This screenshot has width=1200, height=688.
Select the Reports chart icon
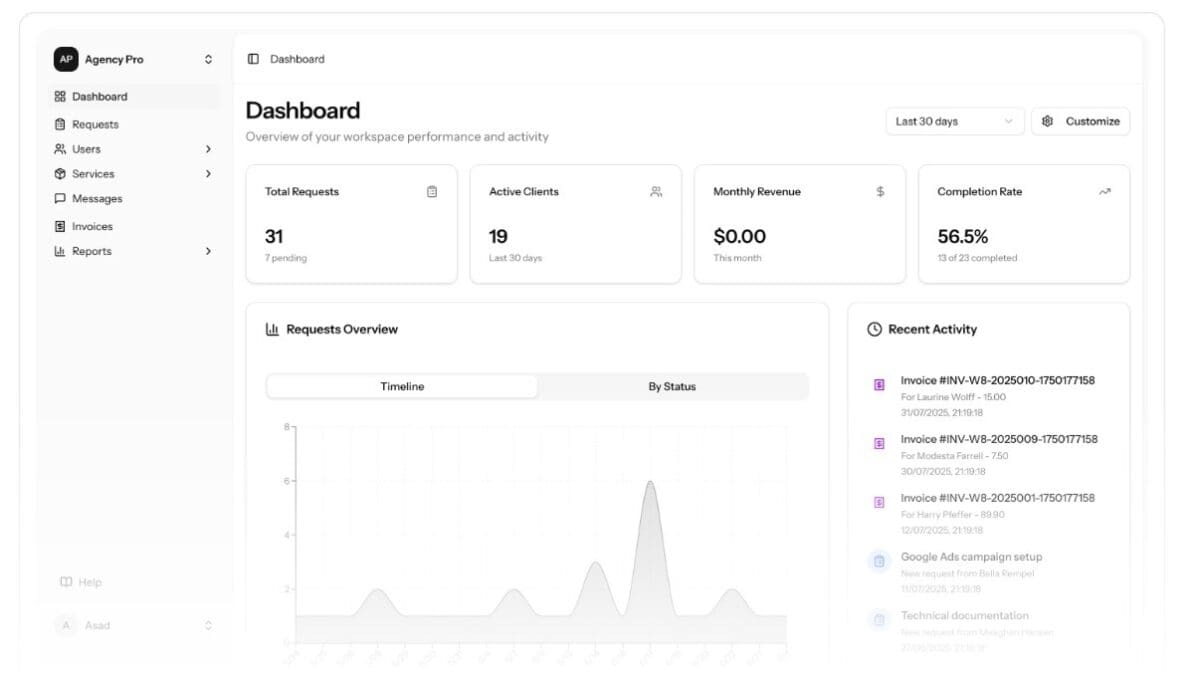pyautogui.click(x=58, y=251)
